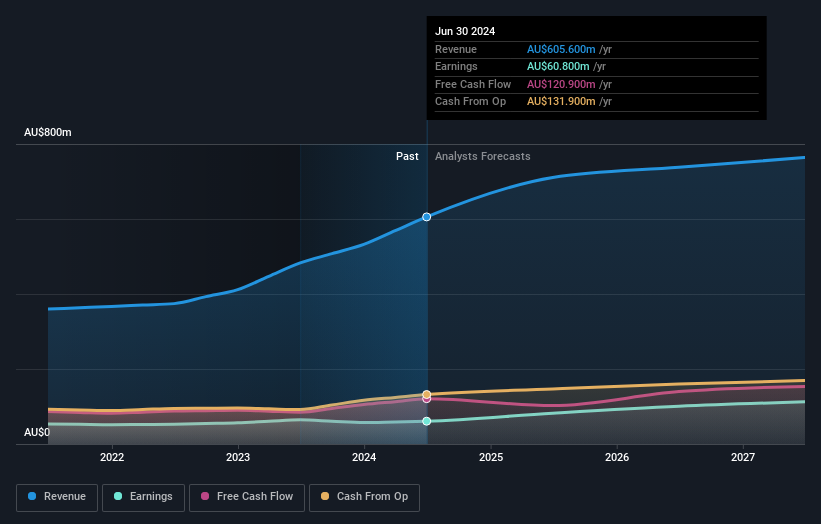Click the AU$605.600m revenue value
This screenshot has height=524, width=821.
coord(561,49)
